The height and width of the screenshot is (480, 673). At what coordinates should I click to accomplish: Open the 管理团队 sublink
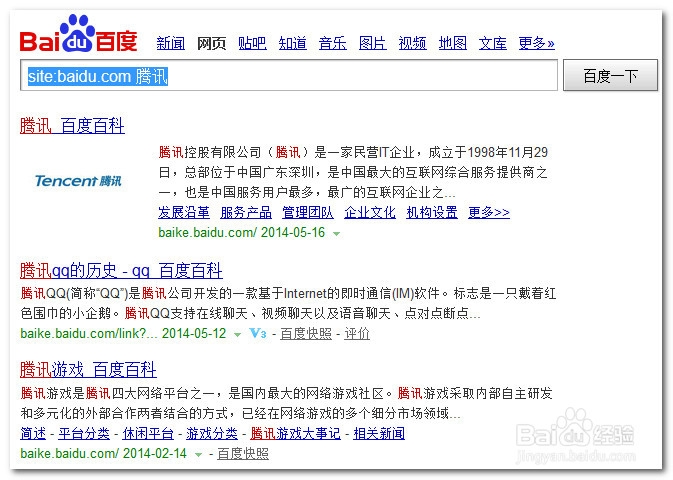(308, 212)
